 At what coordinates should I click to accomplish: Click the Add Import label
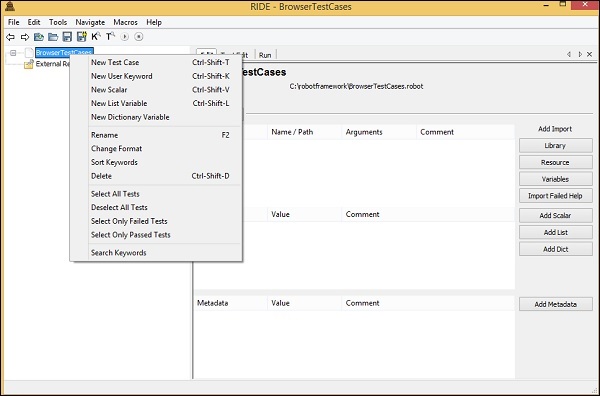555,129
